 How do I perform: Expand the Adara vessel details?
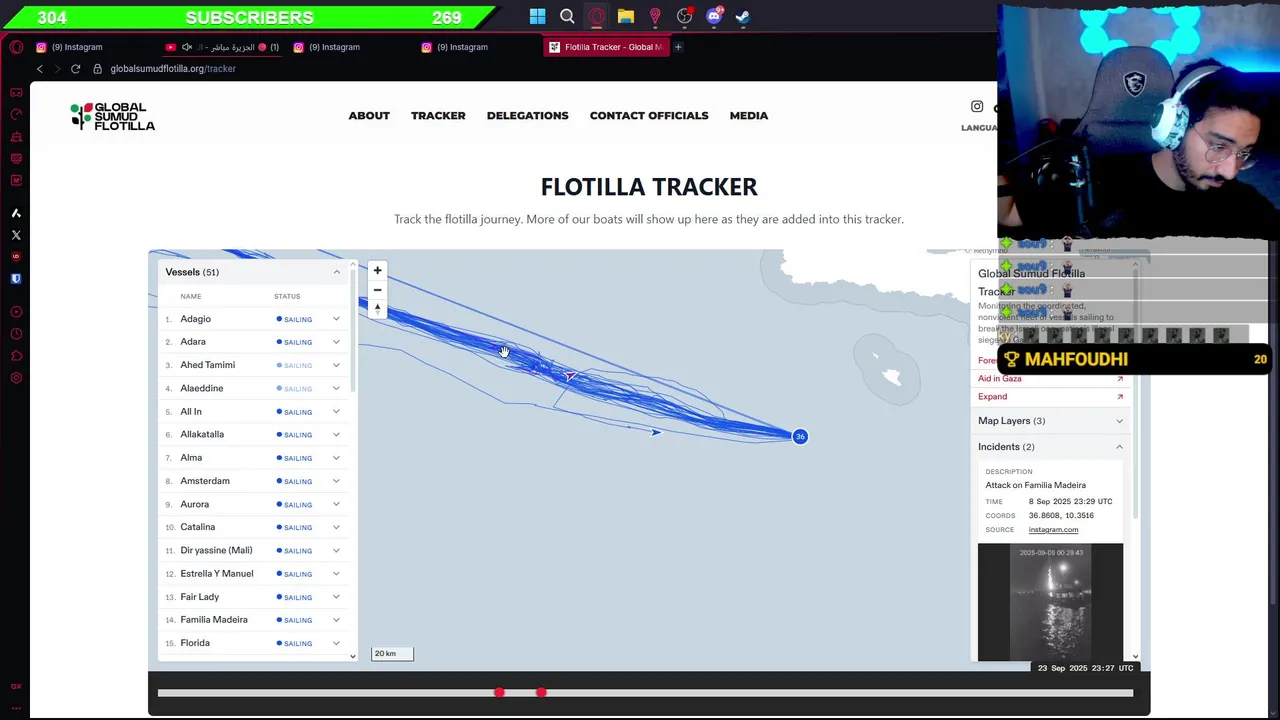pos(336,342)
